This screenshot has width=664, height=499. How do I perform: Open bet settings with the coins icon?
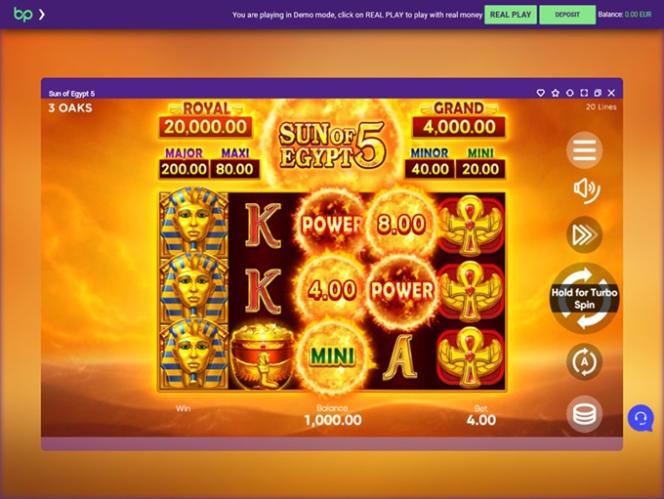pos(584,414)
